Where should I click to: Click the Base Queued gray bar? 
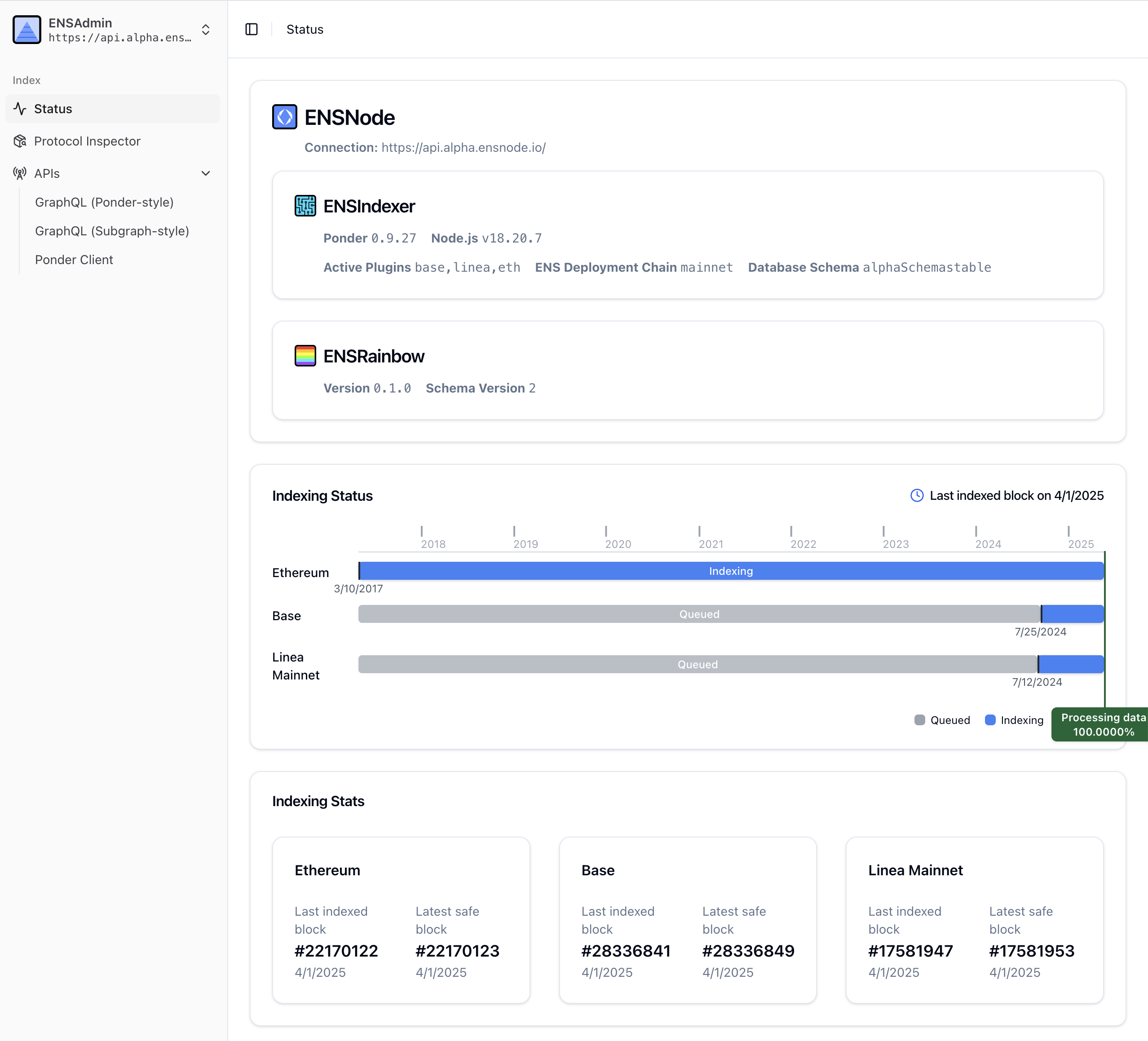[x=699, y=614]
